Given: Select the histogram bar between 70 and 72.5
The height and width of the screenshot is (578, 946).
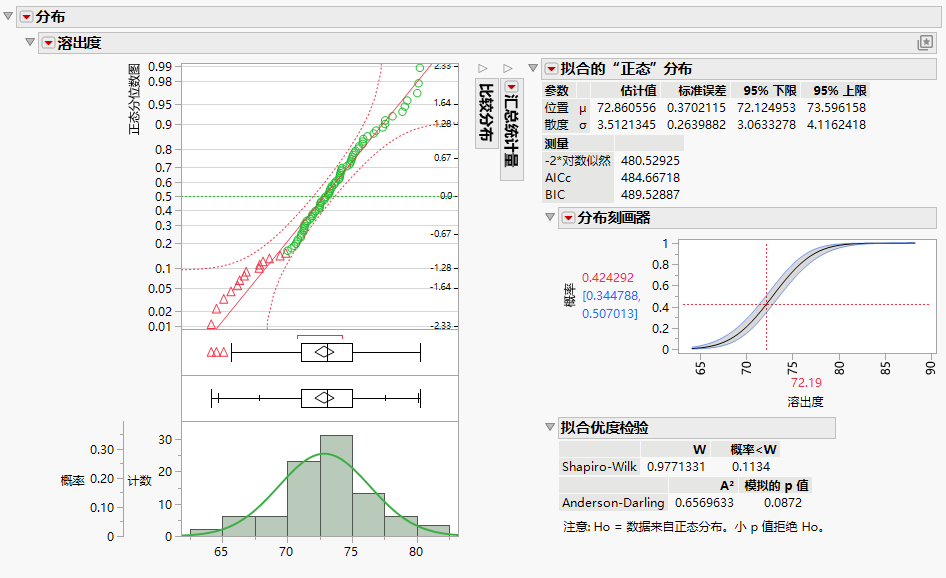Looking at the screenshot, I should tap(303, 498).
